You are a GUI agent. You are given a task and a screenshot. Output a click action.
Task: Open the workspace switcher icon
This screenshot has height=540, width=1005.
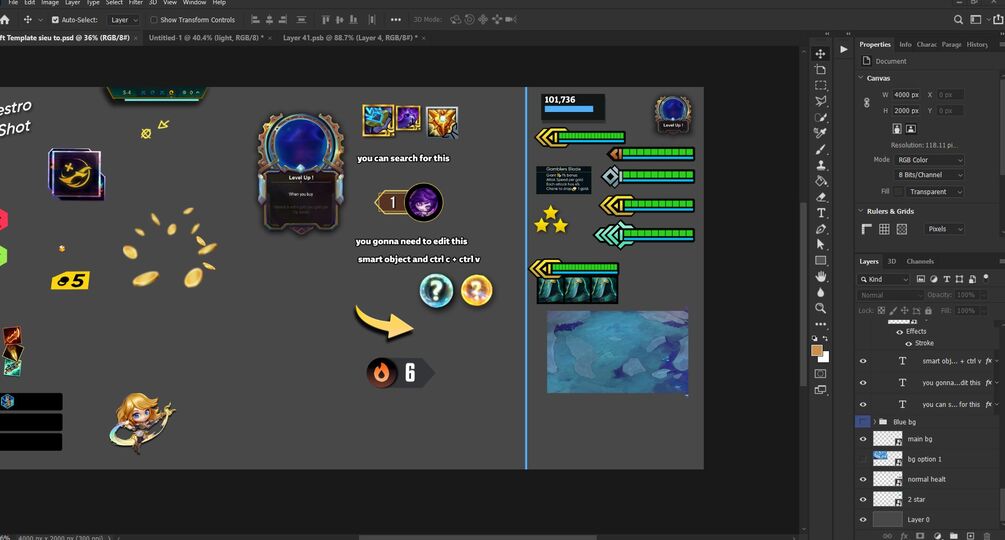976,20
